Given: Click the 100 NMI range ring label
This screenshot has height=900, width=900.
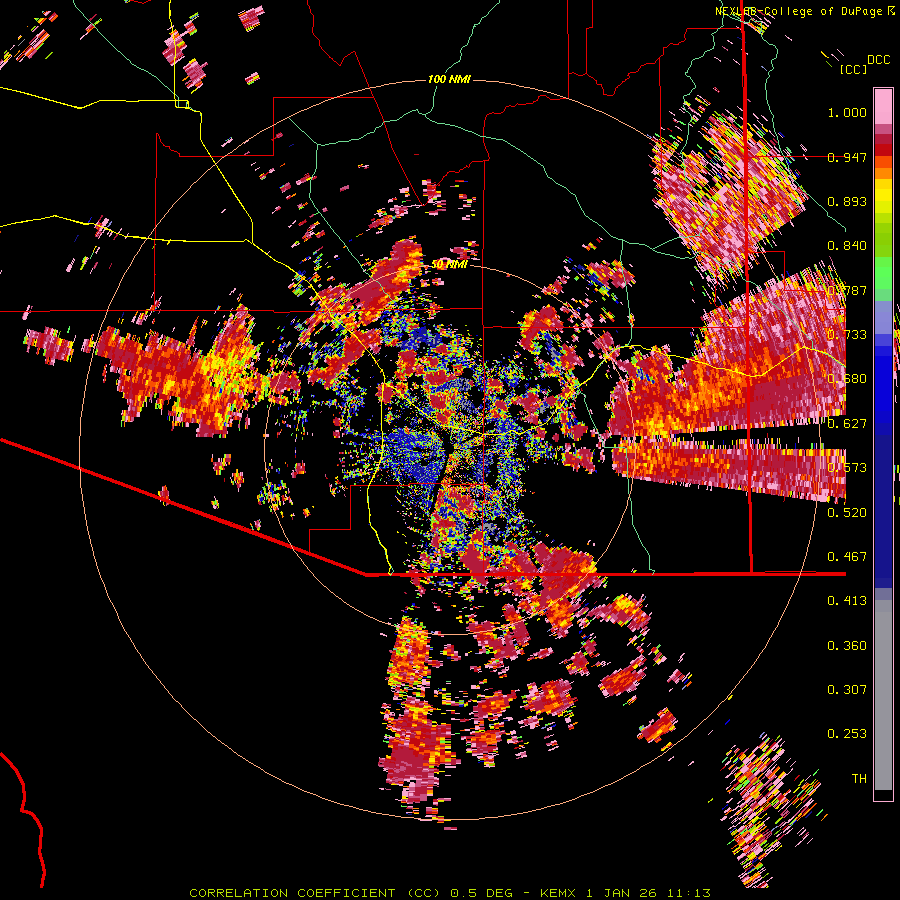Looking at the screenshot, I should coord(449,79).
